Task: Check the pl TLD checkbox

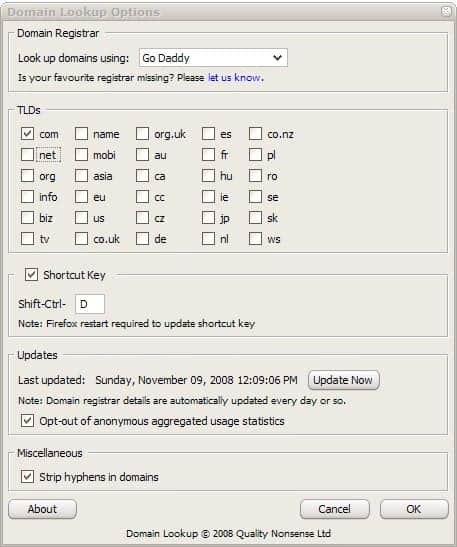Action: (x=255, y=155)
